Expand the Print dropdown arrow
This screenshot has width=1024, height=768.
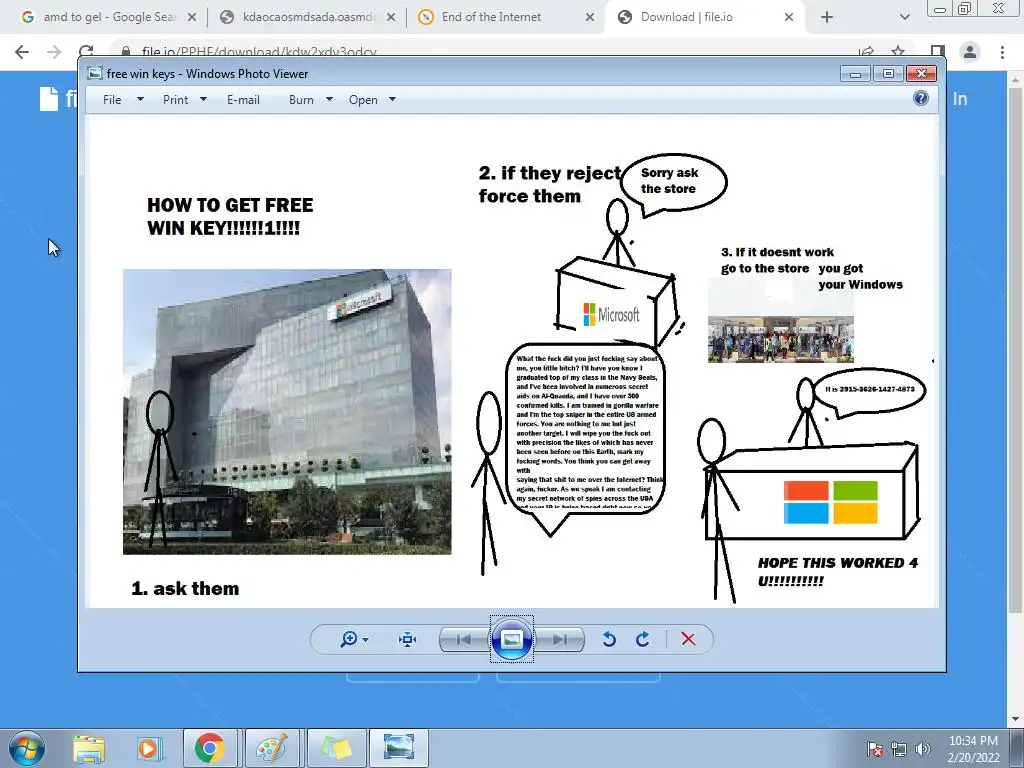click(203, 100)
